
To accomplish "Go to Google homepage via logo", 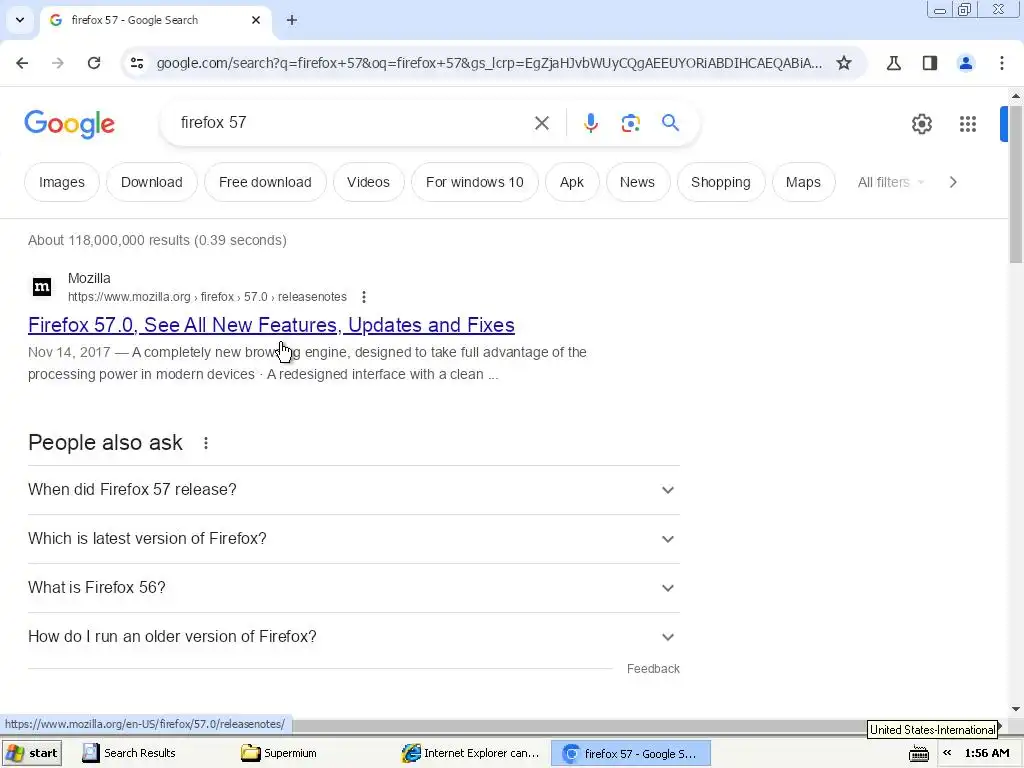I will click(x=69, y=123).
